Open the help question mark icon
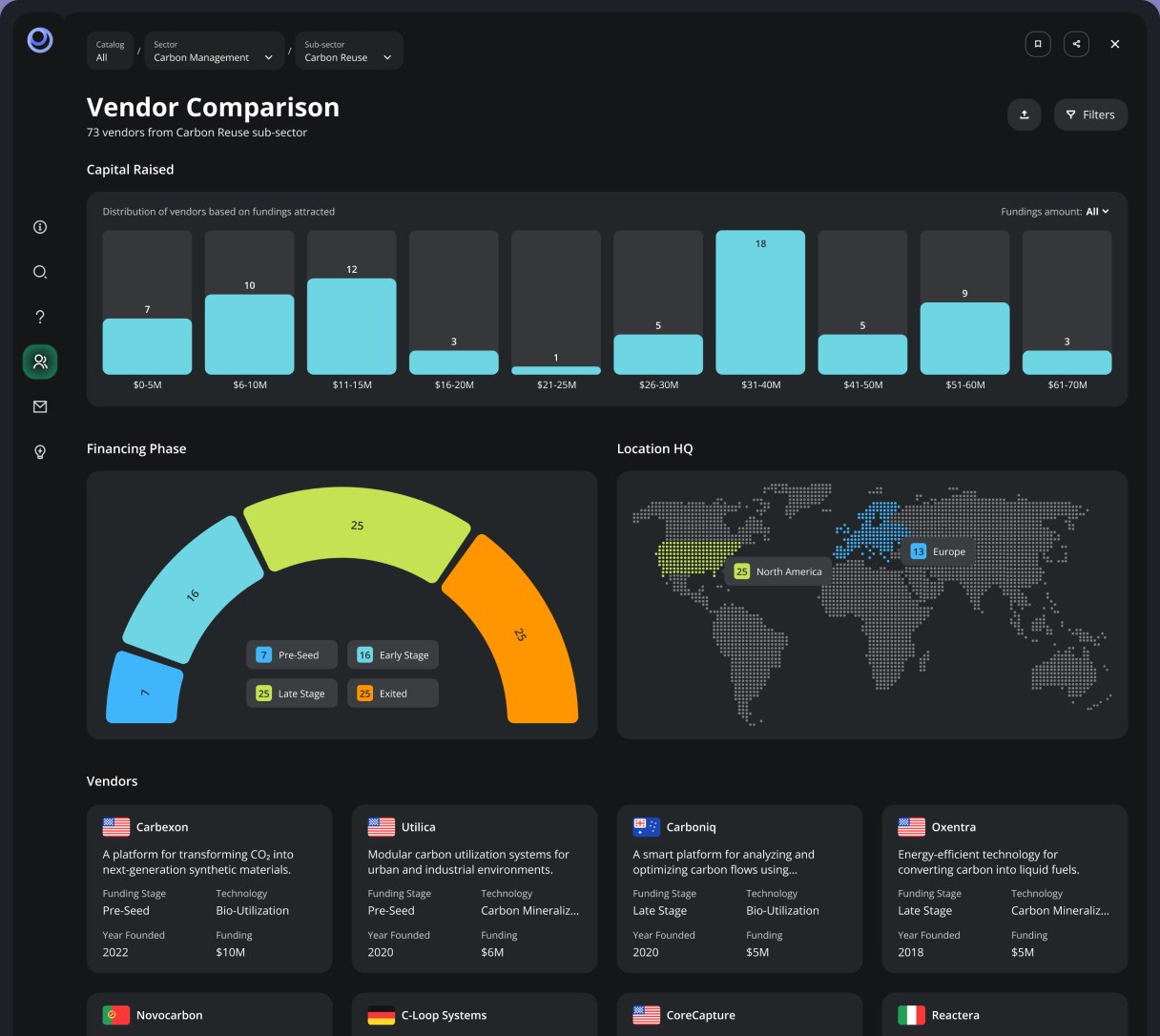 point(40,317)
